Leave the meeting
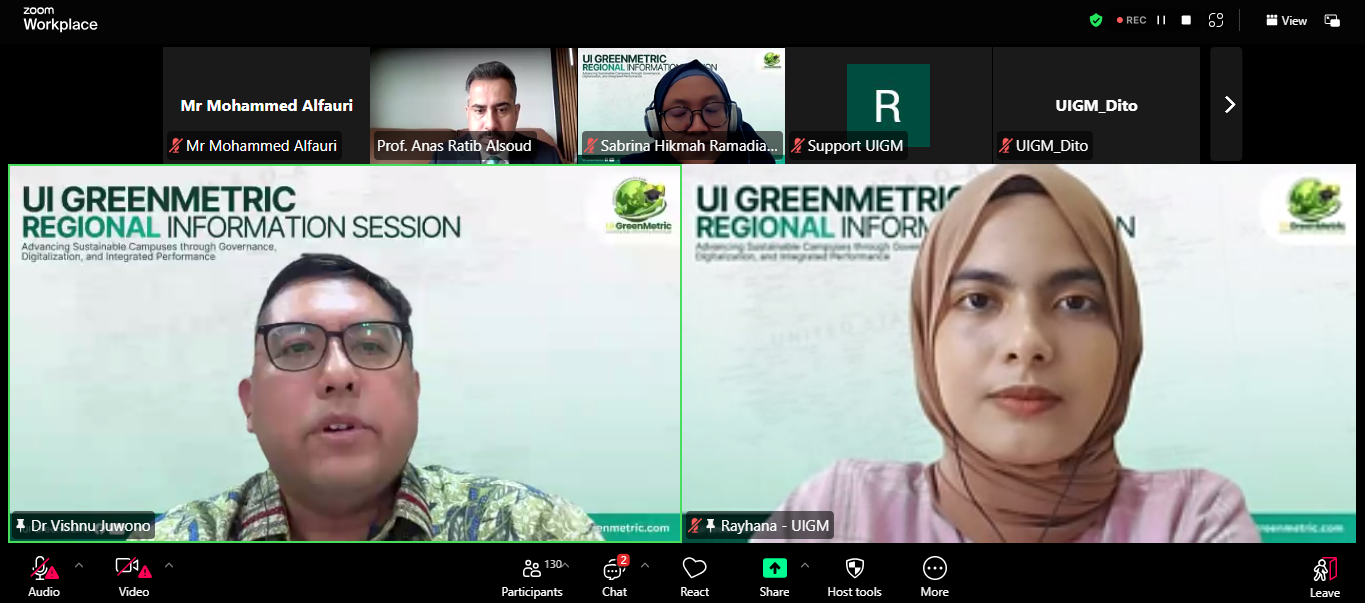Screen dimensions: 1365x603 tap(1324, 577)
